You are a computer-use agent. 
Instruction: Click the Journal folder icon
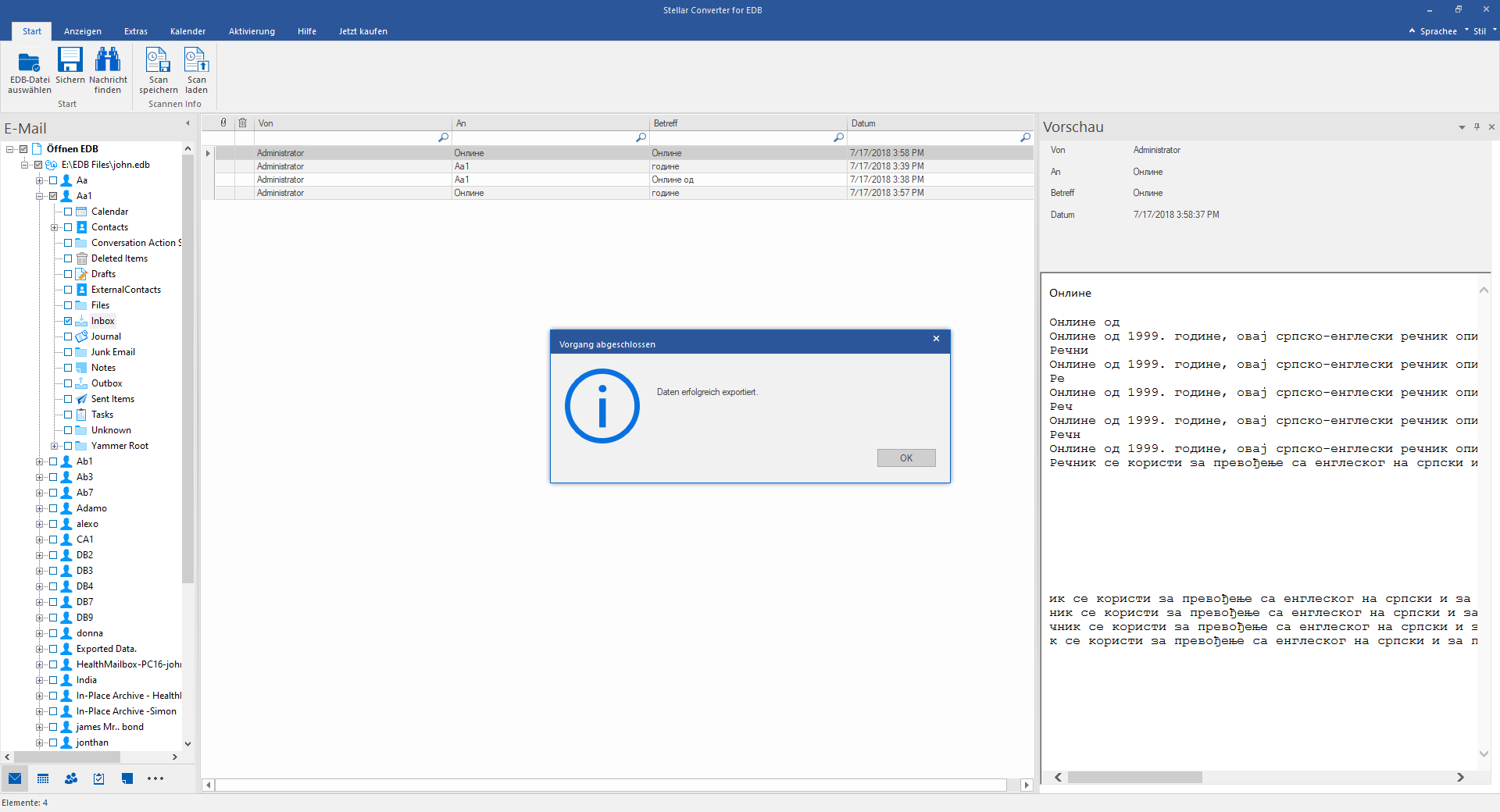[81, 337]
